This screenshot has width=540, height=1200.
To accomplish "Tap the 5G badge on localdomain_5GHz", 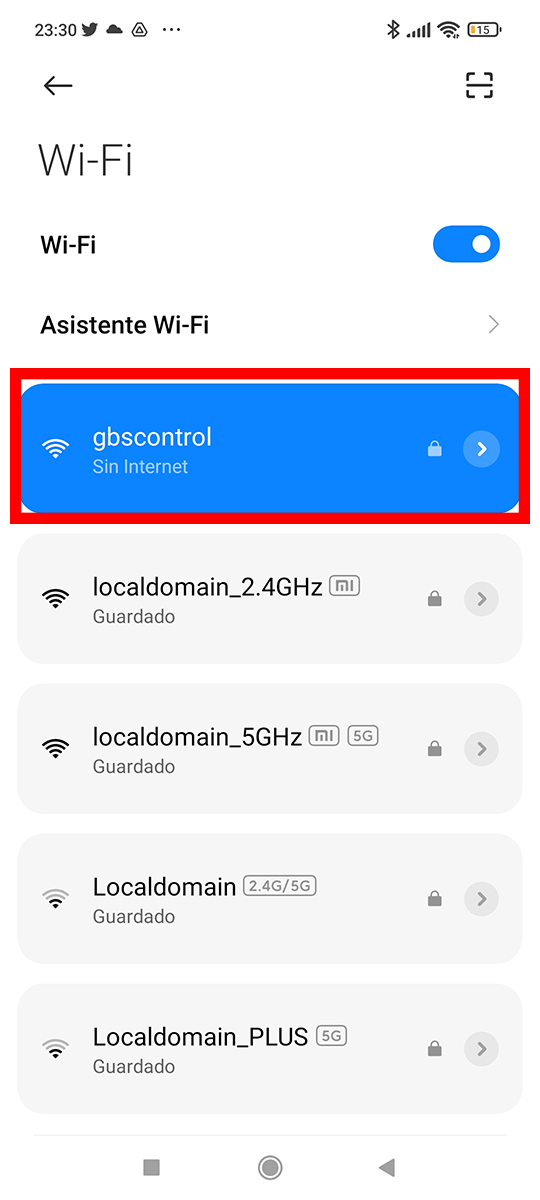I will click(x=363, y=737).
